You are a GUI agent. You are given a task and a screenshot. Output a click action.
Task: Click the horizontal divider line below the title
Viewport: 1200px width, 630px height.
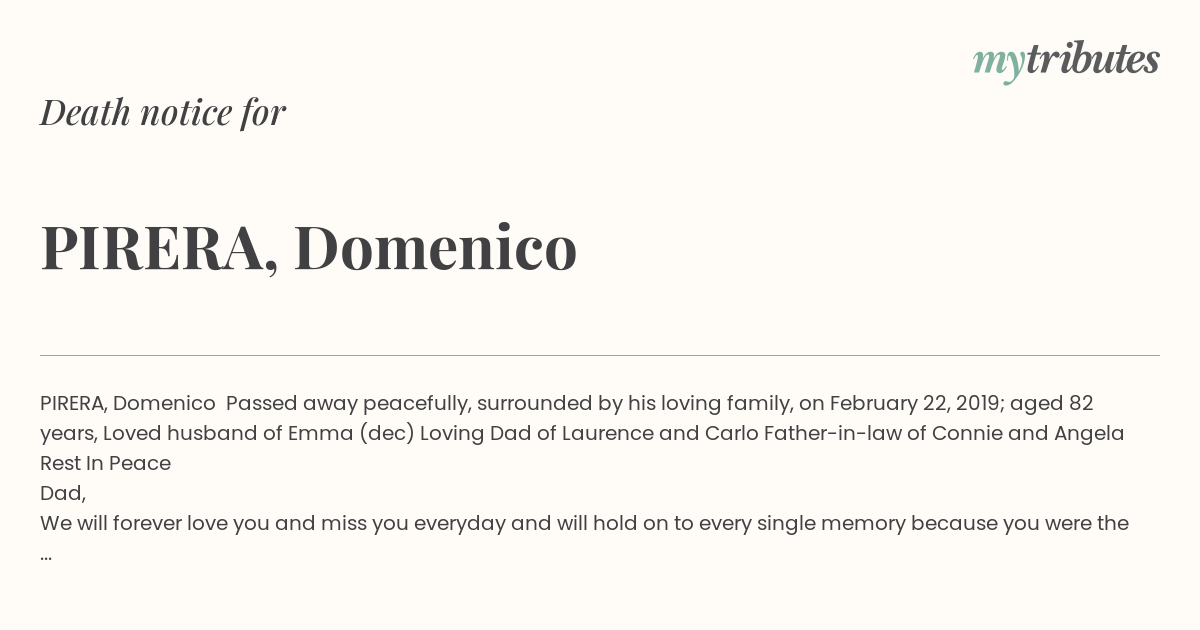coord(600,355)
